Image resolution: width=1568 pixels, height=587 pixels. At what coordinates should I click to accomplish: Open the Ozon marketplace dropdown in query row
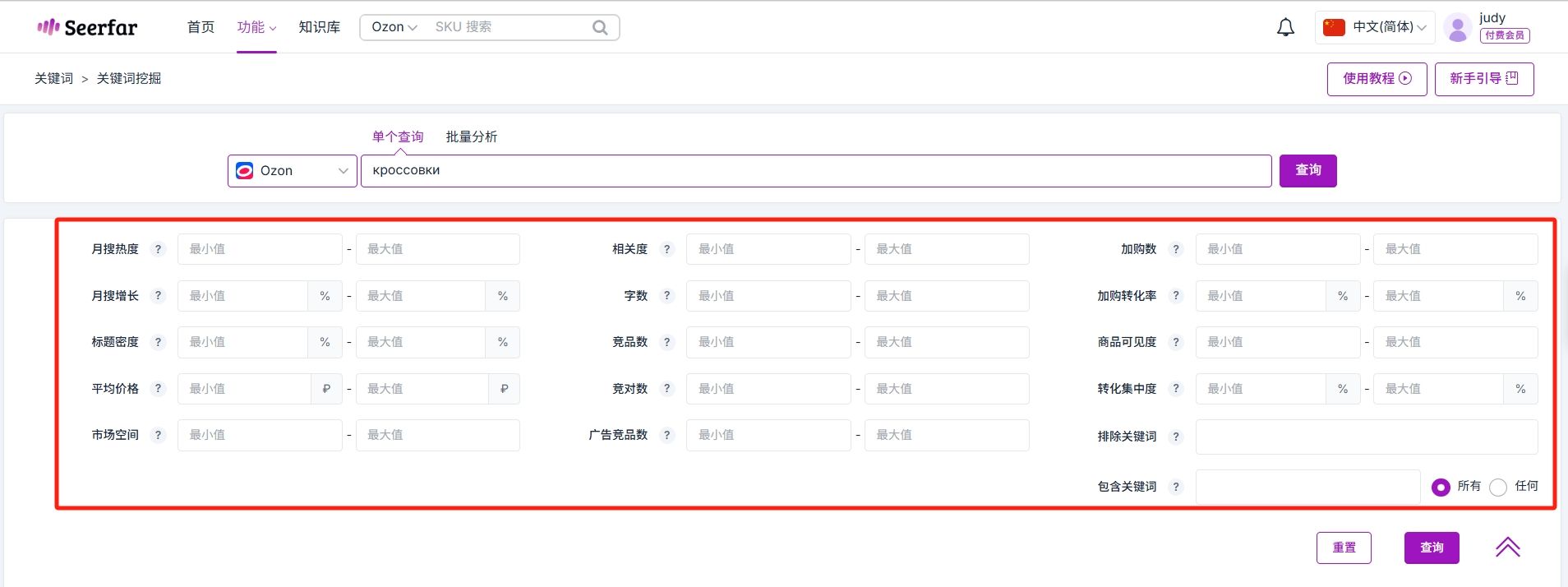pyautogui.click(x=293, y=171)
